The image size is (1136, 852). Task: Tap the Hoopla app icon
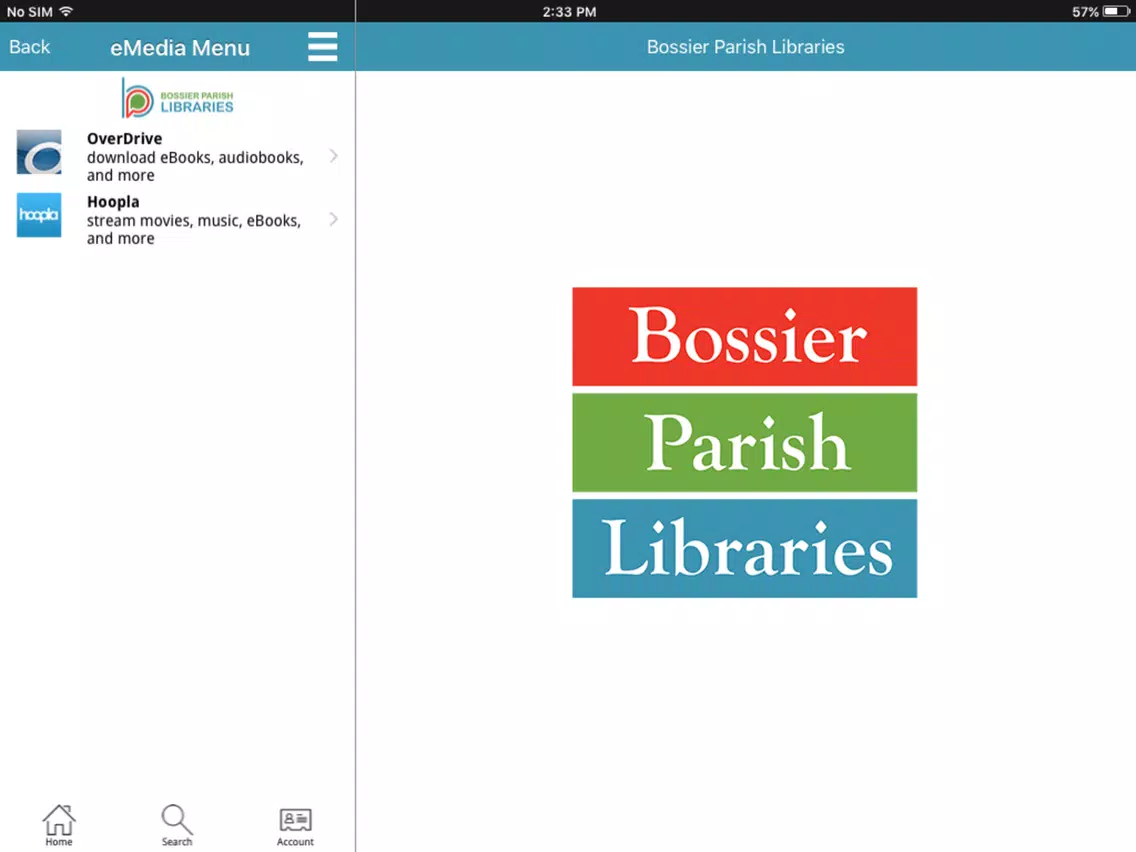click(39, 215)
